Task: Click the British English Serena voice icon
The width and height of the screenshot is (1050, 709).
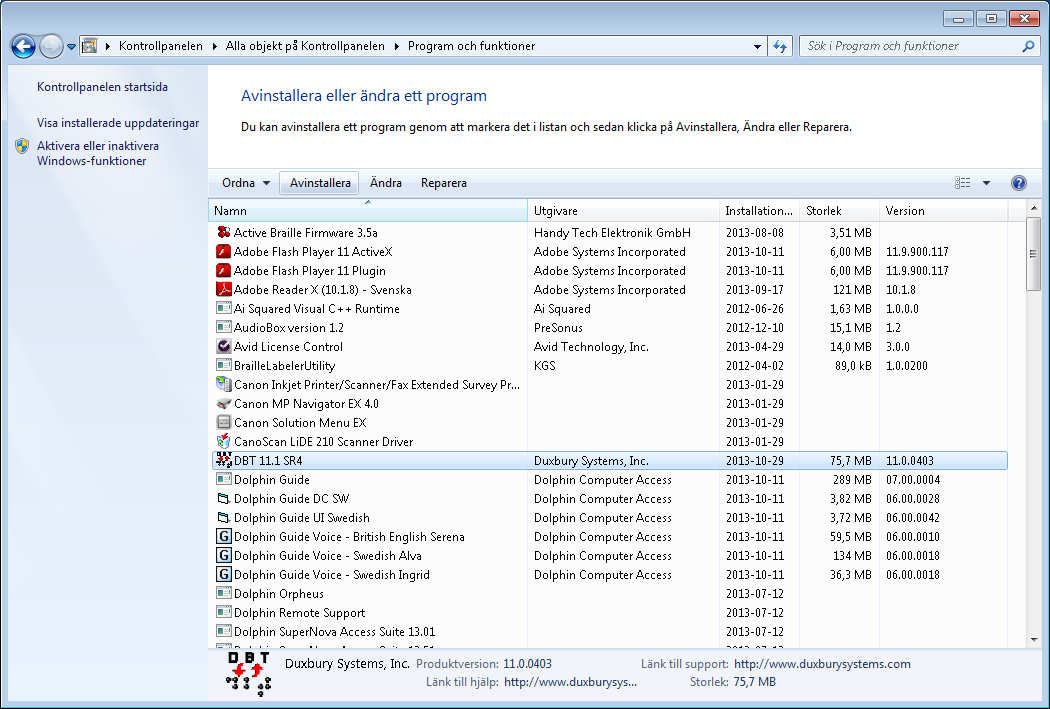Action: 224,536
